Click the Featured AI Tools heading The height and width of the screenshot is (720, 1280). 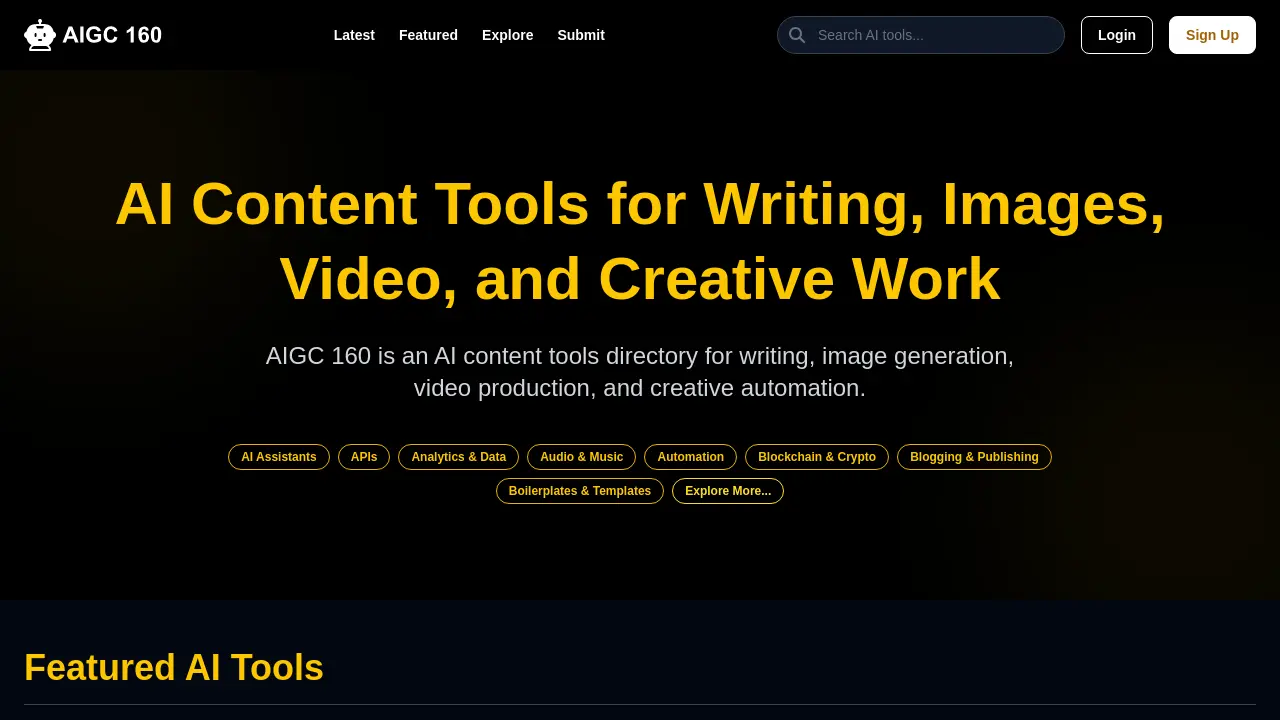pos(174,667)
